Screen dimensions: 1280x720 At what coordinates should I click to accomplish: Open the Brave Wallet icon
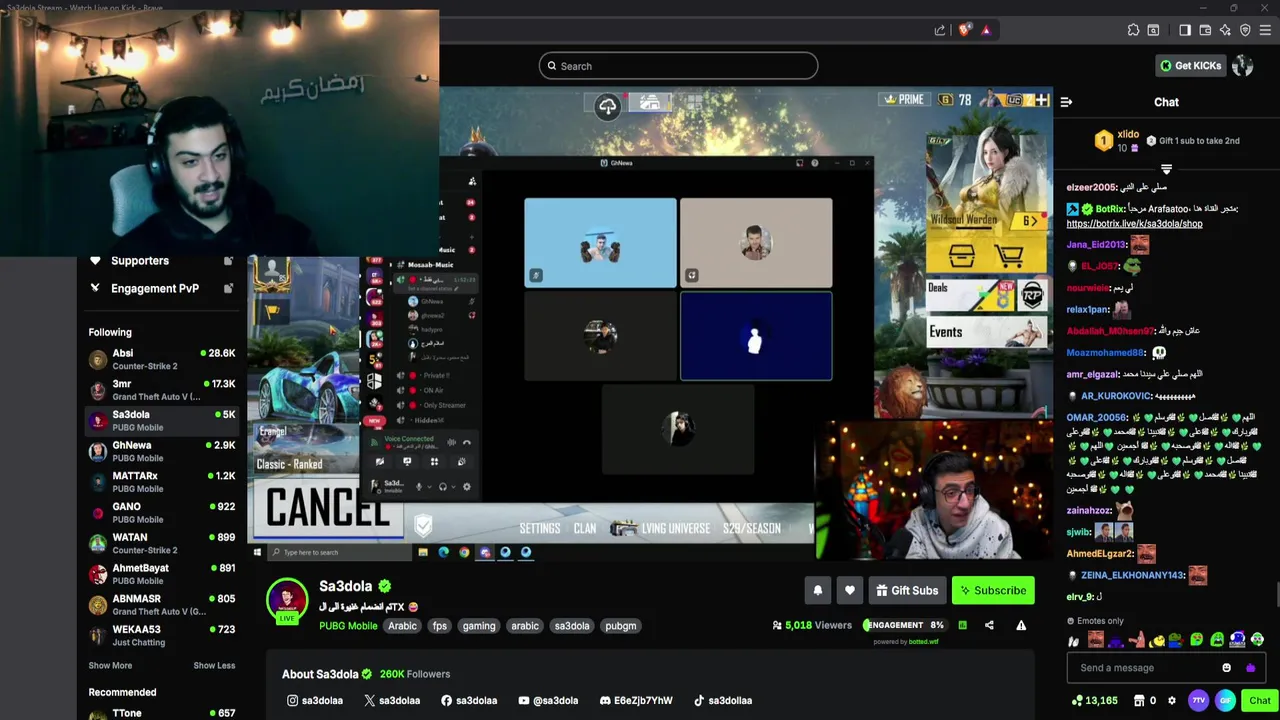click(x=1205, y=30)
